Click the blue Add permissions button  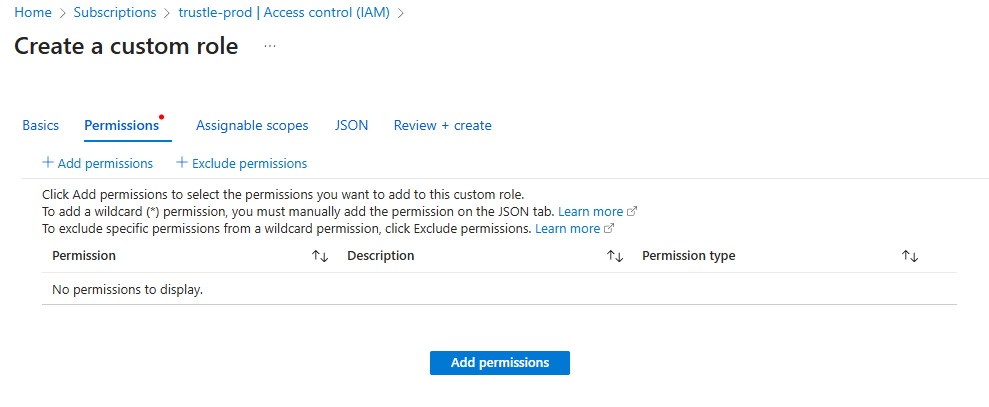pyautogui.click(x=500, y=363)
